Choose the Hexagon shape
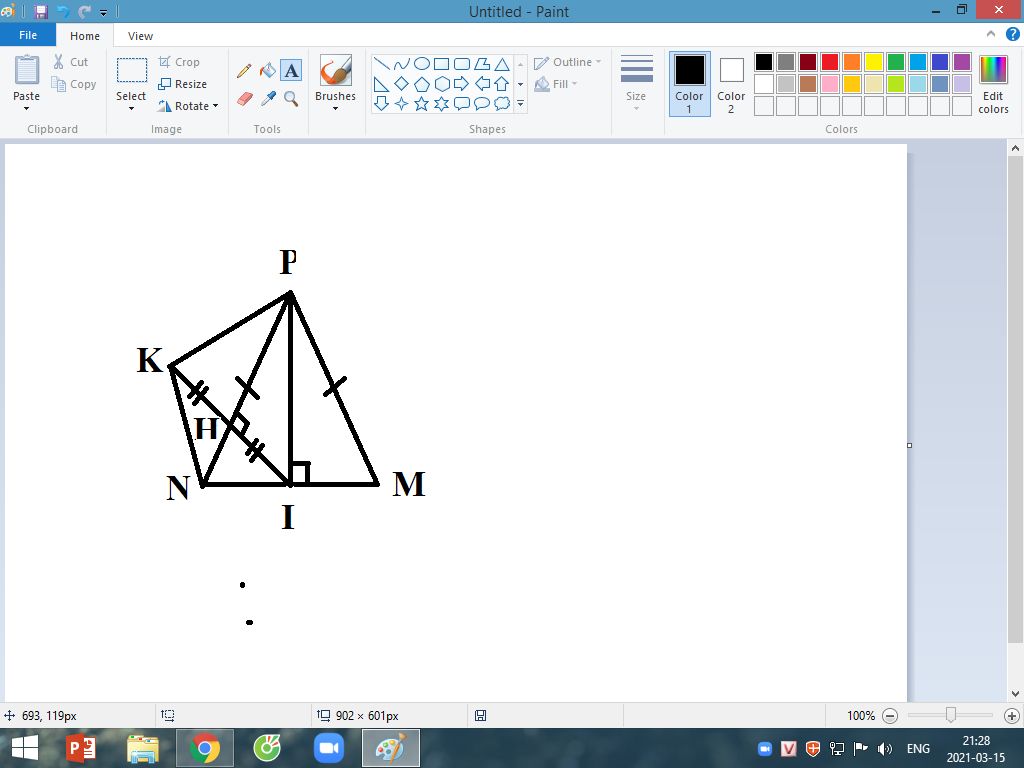1024x768 pixels. tap(441, 84)
